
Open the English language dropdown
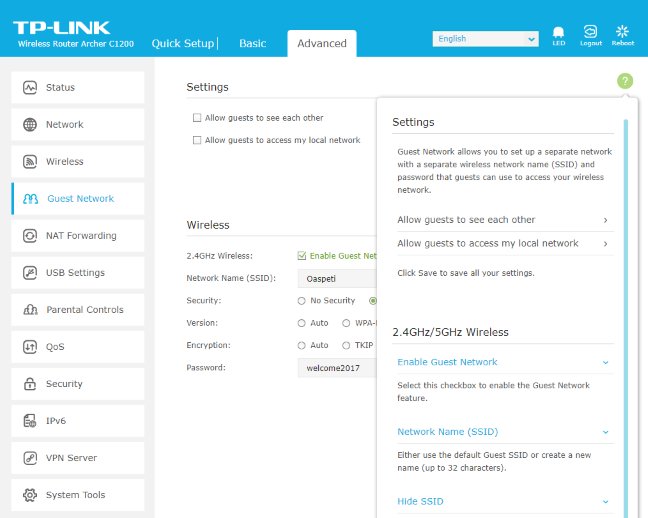click(485, 39)
